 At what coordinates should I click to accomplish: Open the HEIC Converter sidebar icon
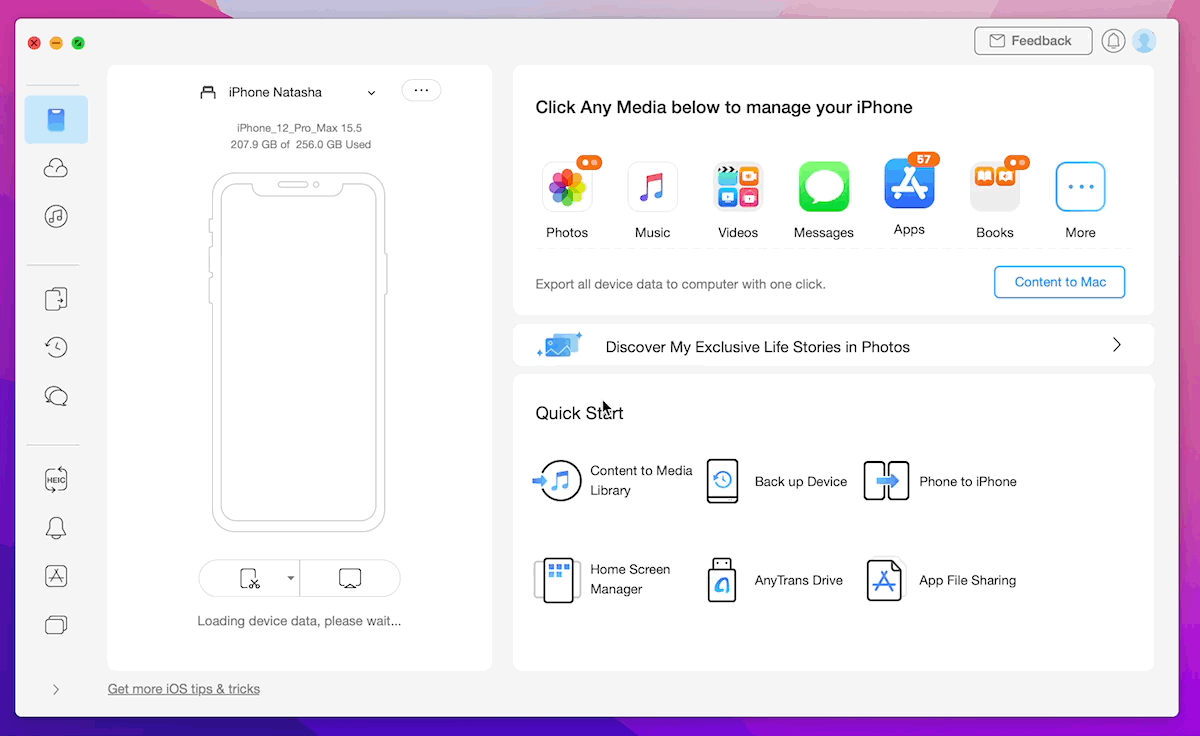56,479
